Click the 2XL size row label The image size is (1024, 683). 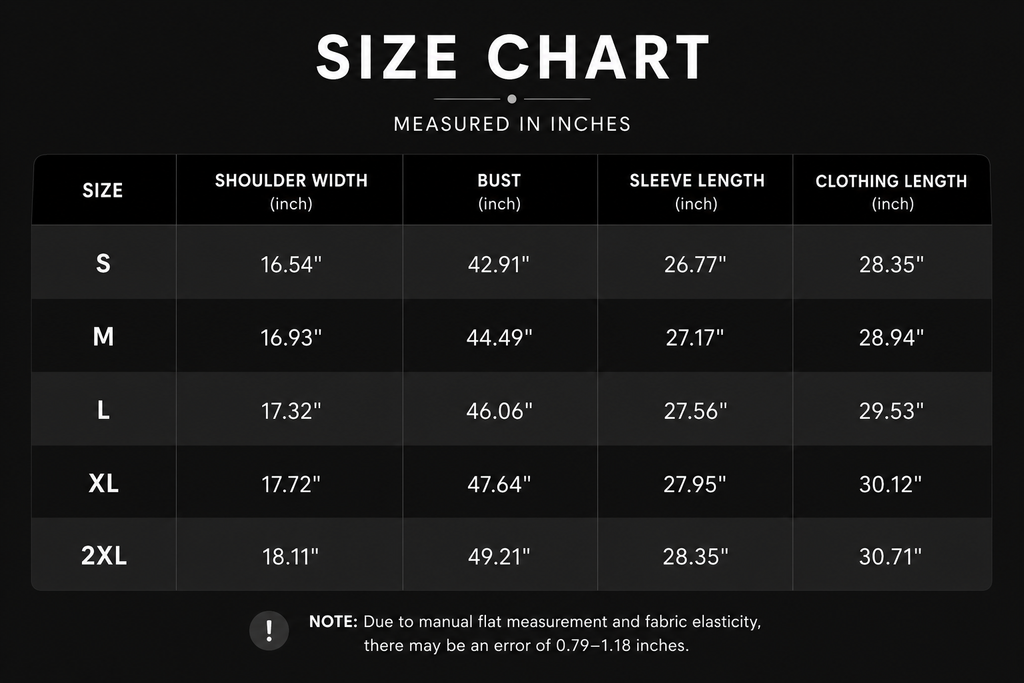click(104, 556)
